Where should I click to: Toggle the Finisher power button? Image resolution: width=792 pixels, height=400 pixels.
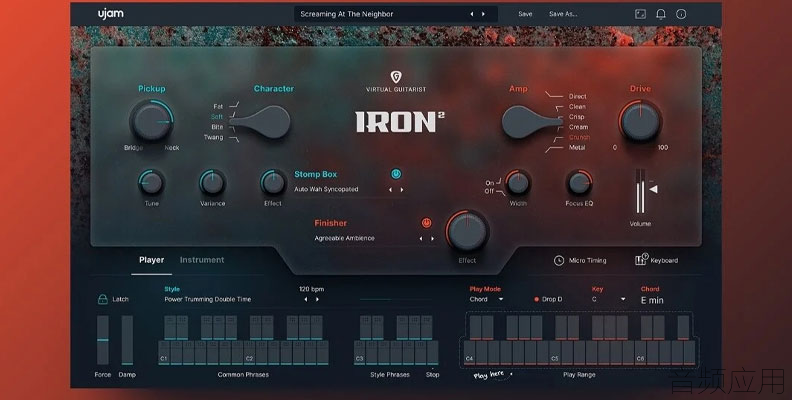(426, 223)
